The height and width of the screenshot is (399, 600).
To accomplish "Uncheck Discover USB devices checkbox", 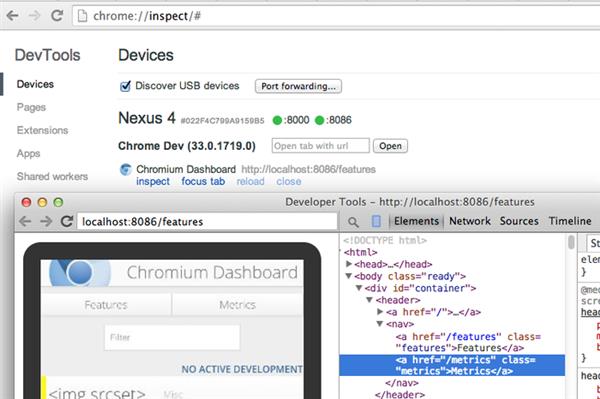I will [125, 86].
